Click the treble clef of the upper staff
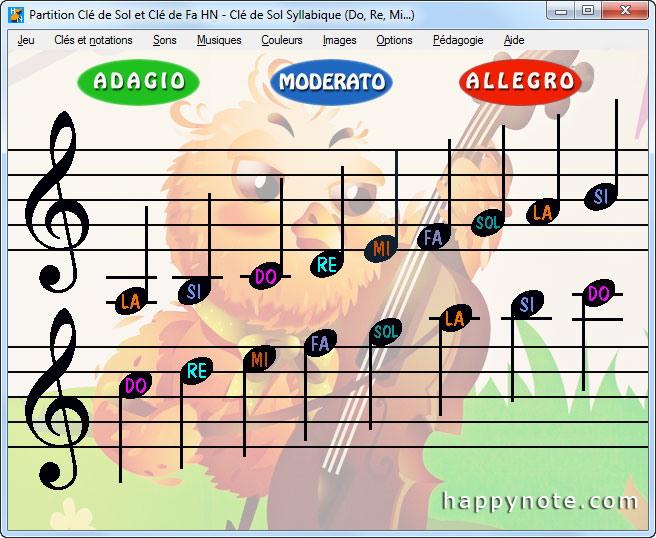The height and width of the screenshot is (538, 656). 57,202
